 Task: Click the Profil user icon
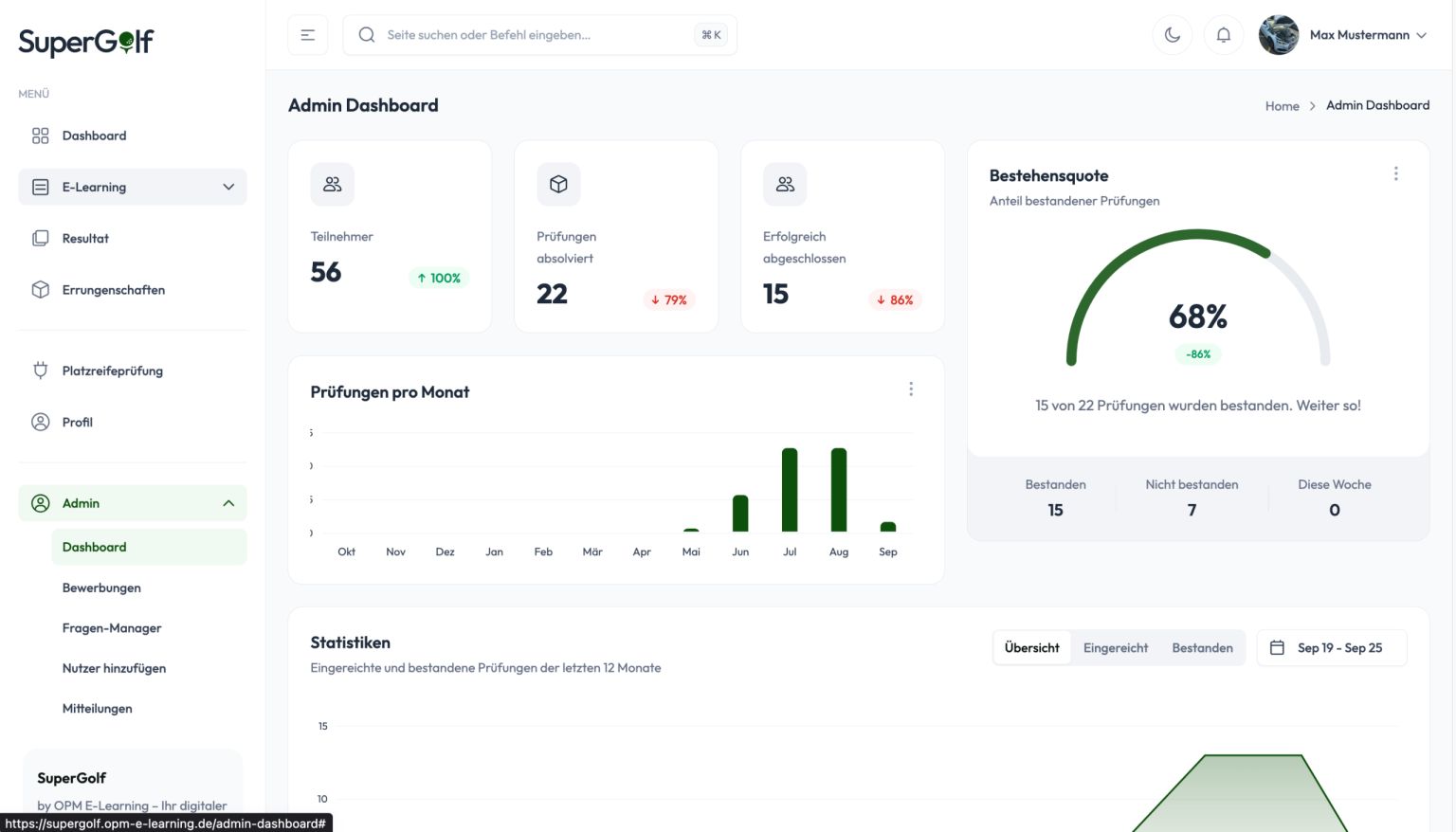click(x=41, y=422)
